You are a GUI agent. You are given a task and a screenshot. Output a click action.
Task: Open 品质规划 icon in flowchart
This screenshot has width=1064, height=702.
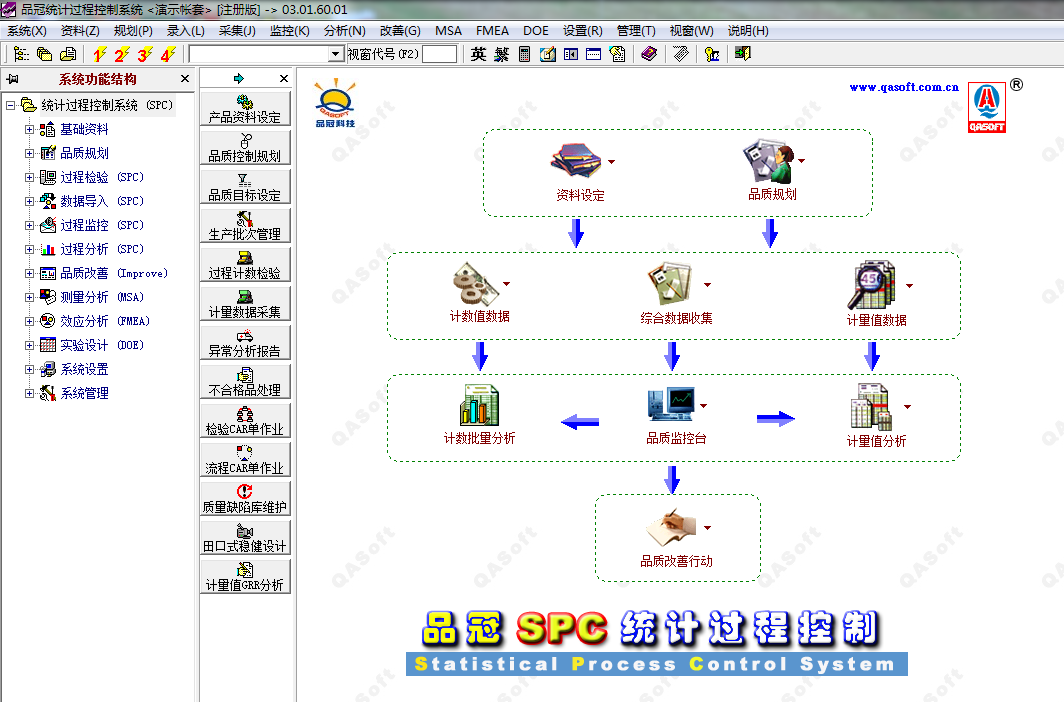(x=769, y=161)
